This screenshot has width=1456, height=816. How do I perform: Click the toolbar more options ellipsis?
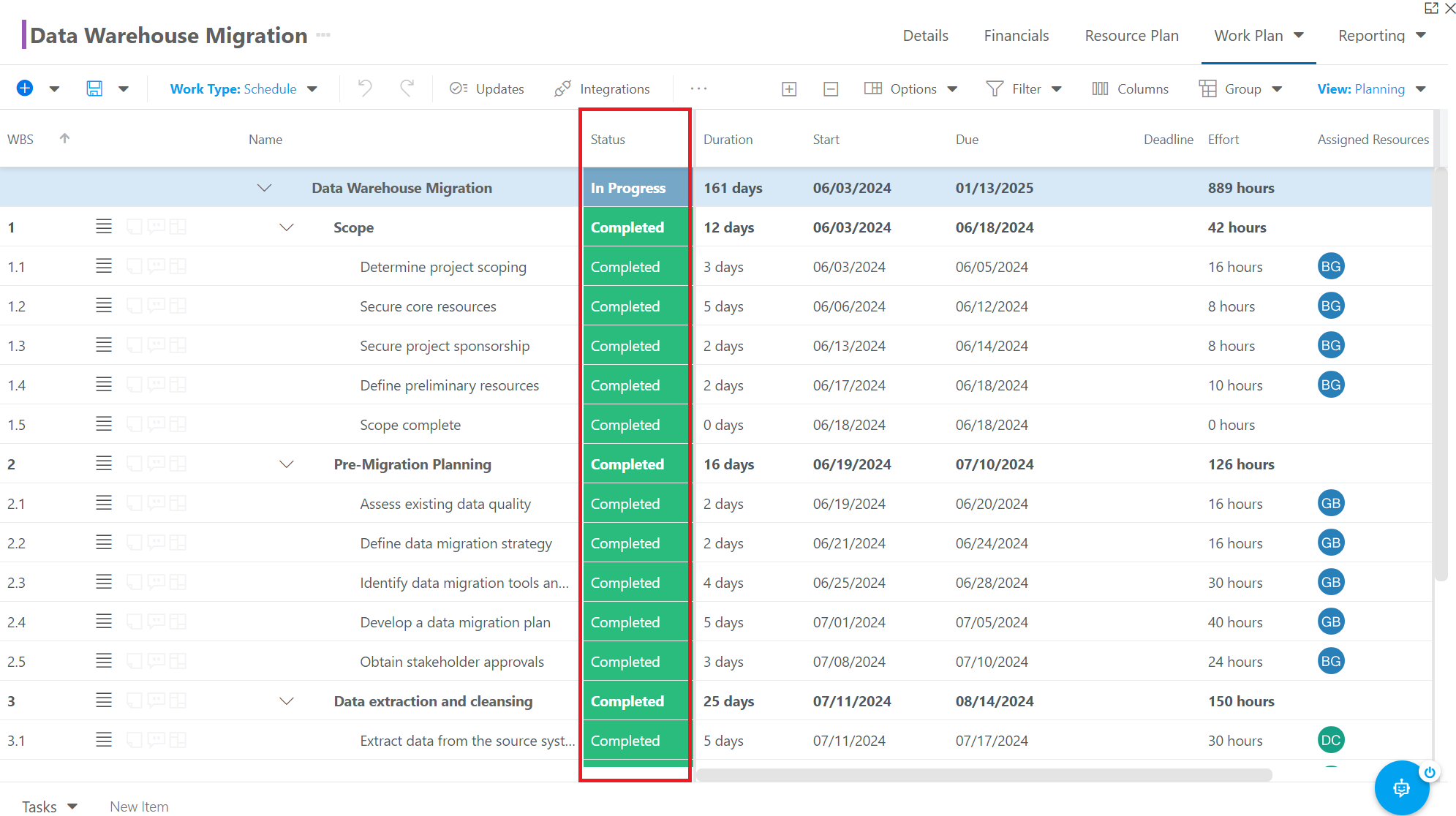pos(698,88)
